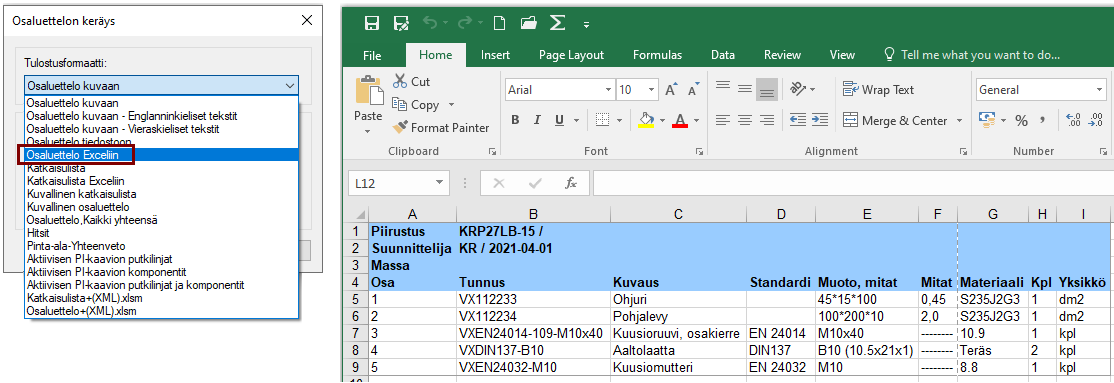Open the font size 10 dropdown
This screenshot has height=383, width=1114.
(651, 90)
